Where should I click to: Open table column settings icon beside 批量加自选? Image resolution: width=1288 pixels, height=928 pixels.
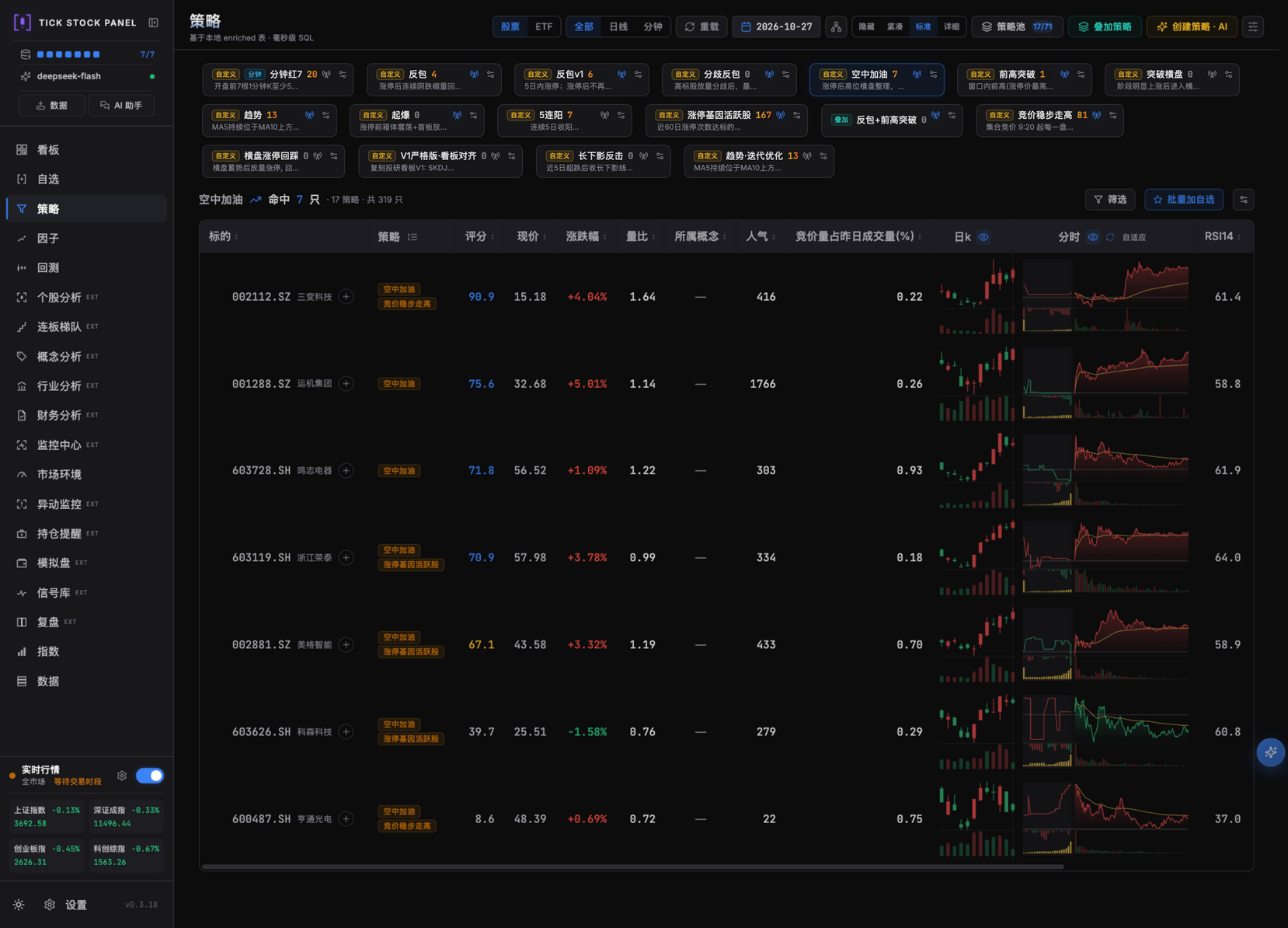coord(1244,200)
